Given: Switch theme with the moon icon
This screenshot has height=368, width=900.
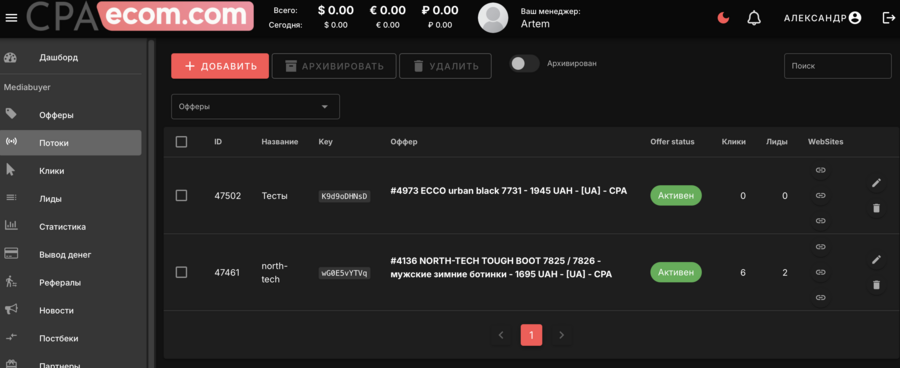Looking at the screenshot, I should [723, 18].
